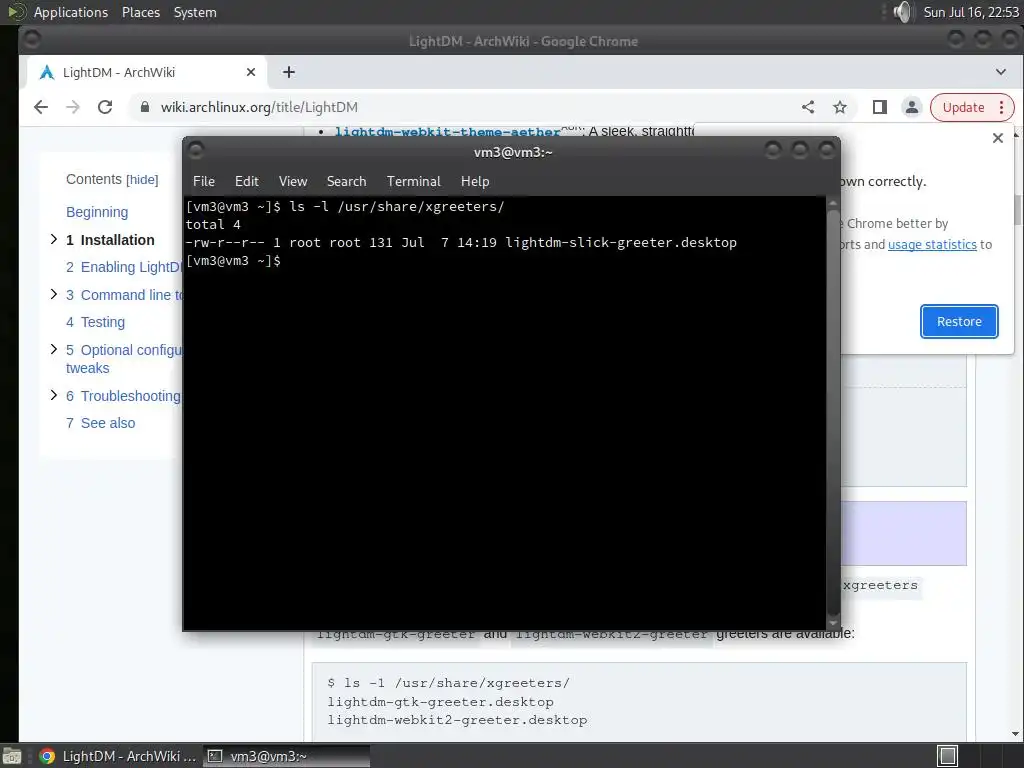Open the Chrome three-dot menu
This screenshot has width=1024, height=768.
pyautogui.click(x=1001, y=107)
